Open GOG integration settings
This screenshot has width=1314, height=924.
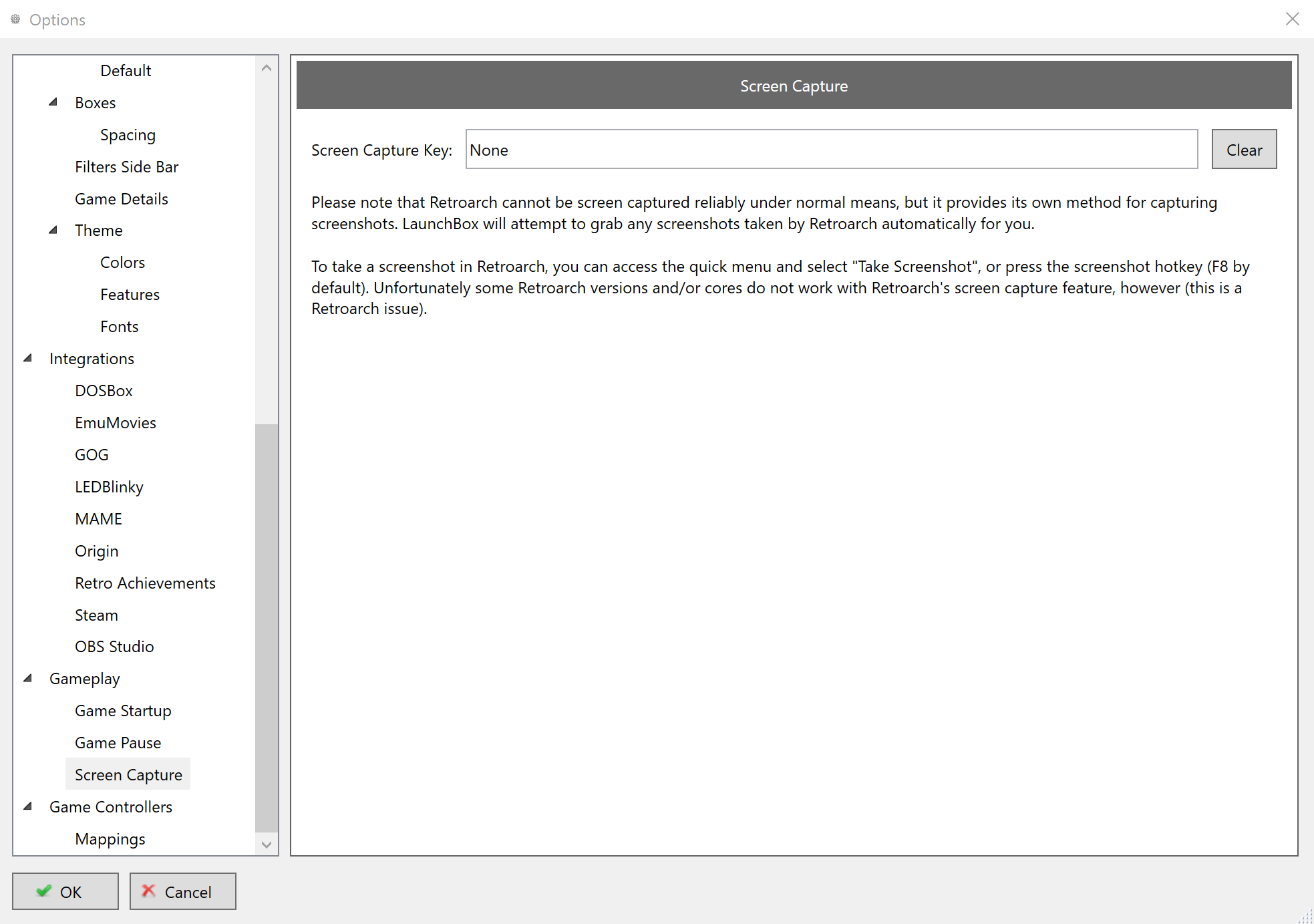92,455
